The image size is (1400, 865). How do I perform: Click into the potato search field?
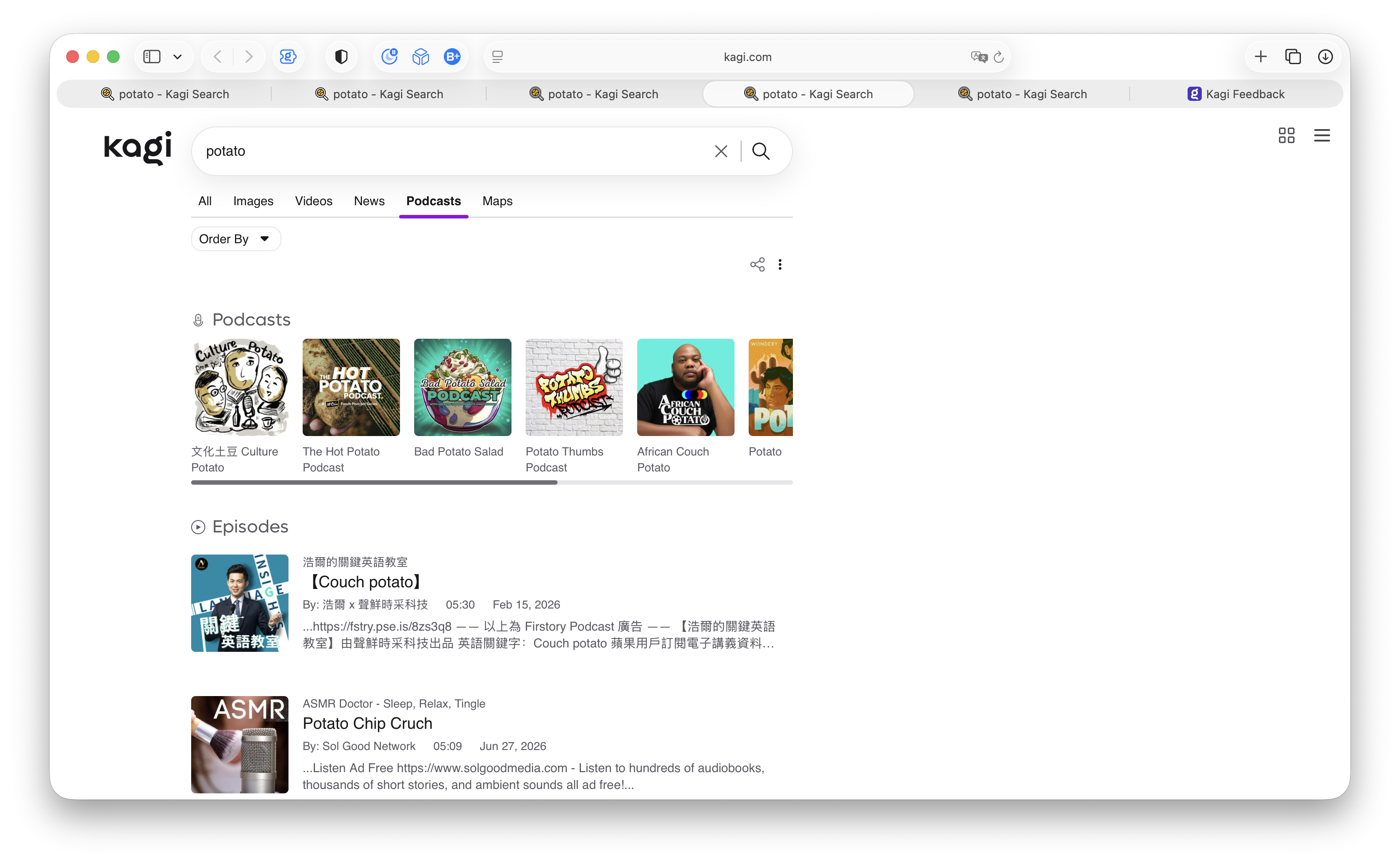(452, 151)
